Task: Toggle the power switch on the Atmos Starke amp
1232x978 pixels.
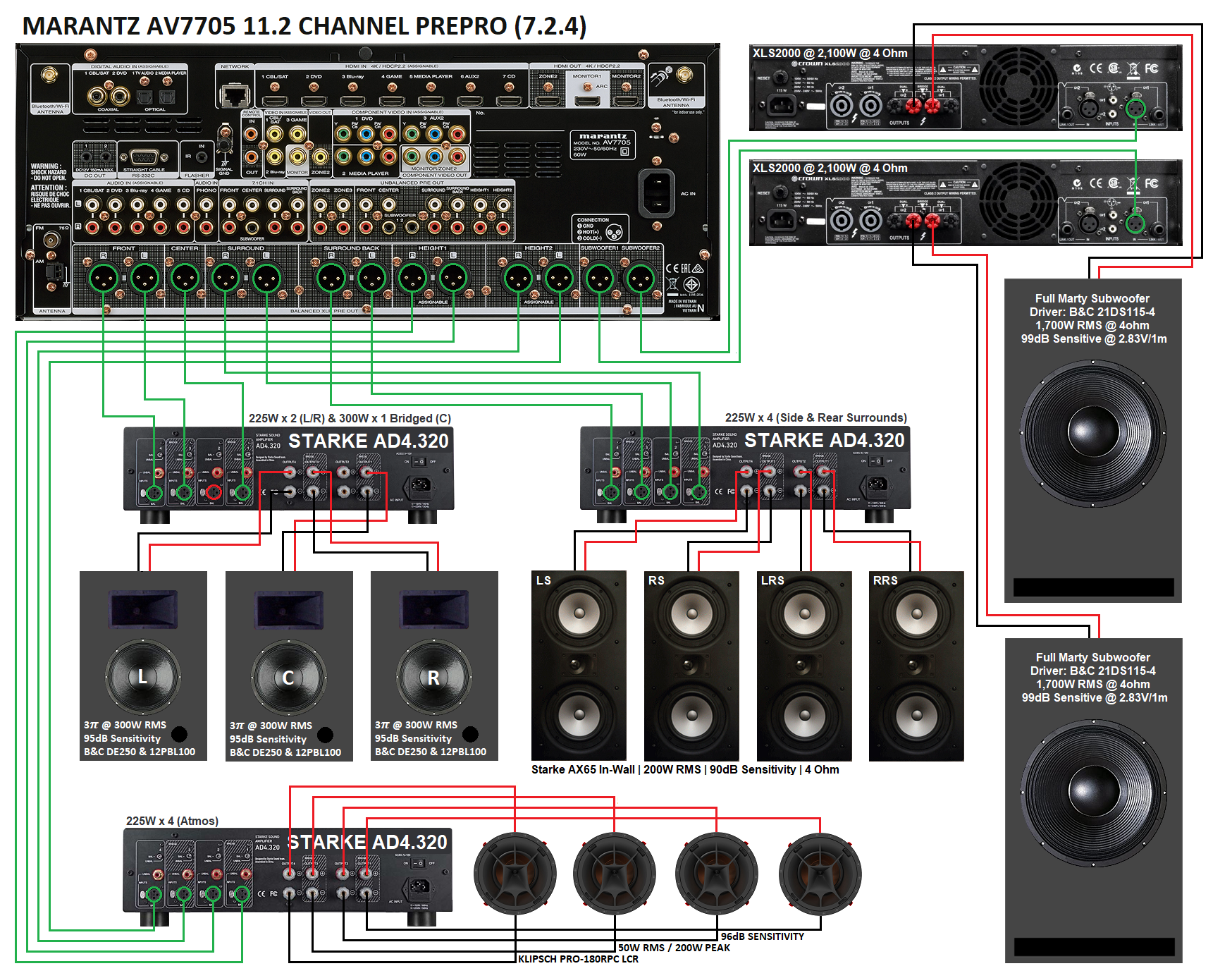Action: (x=418, y=863)
